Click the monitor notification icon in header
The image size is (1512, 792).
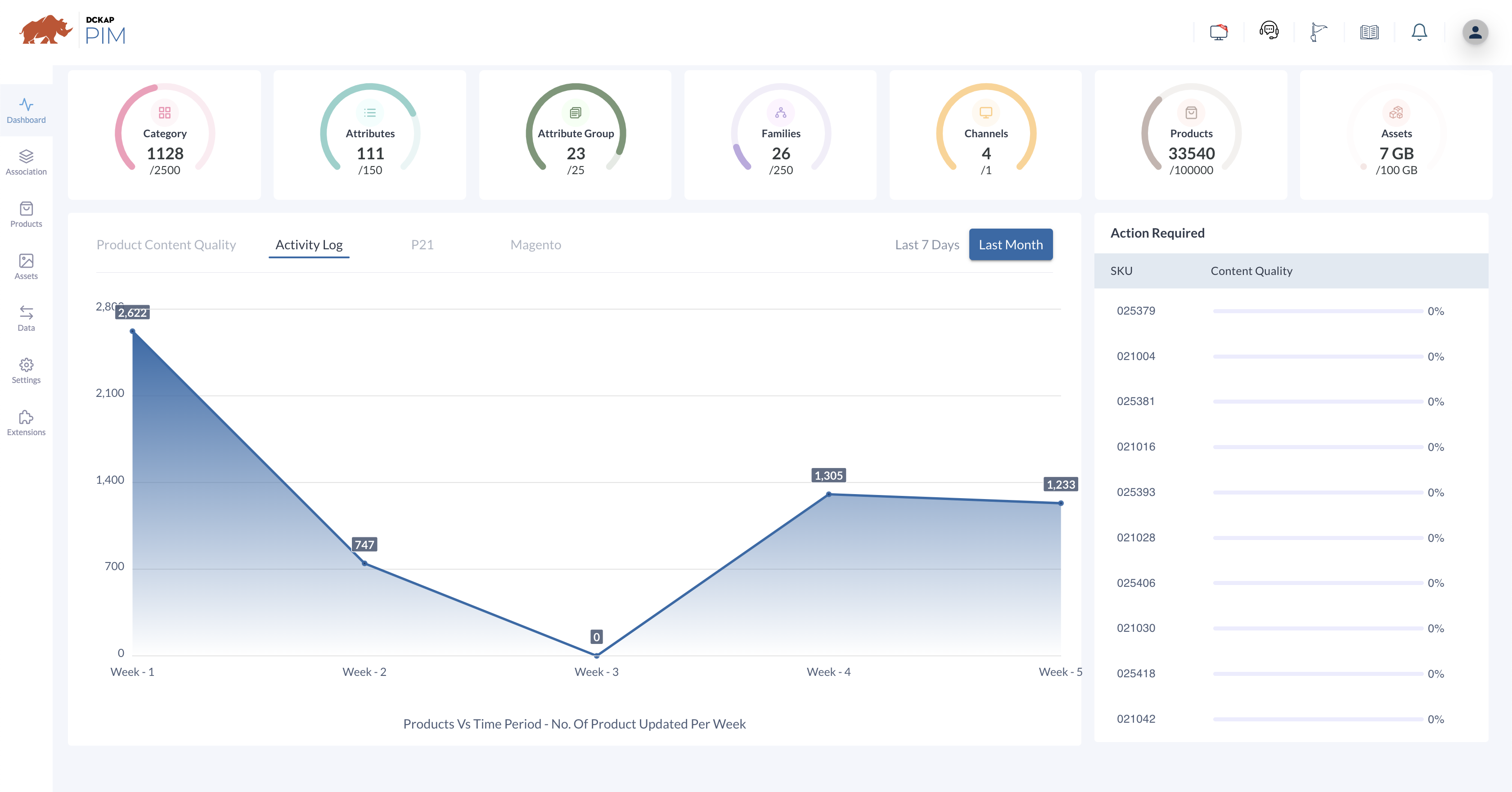coord(1219,31)
